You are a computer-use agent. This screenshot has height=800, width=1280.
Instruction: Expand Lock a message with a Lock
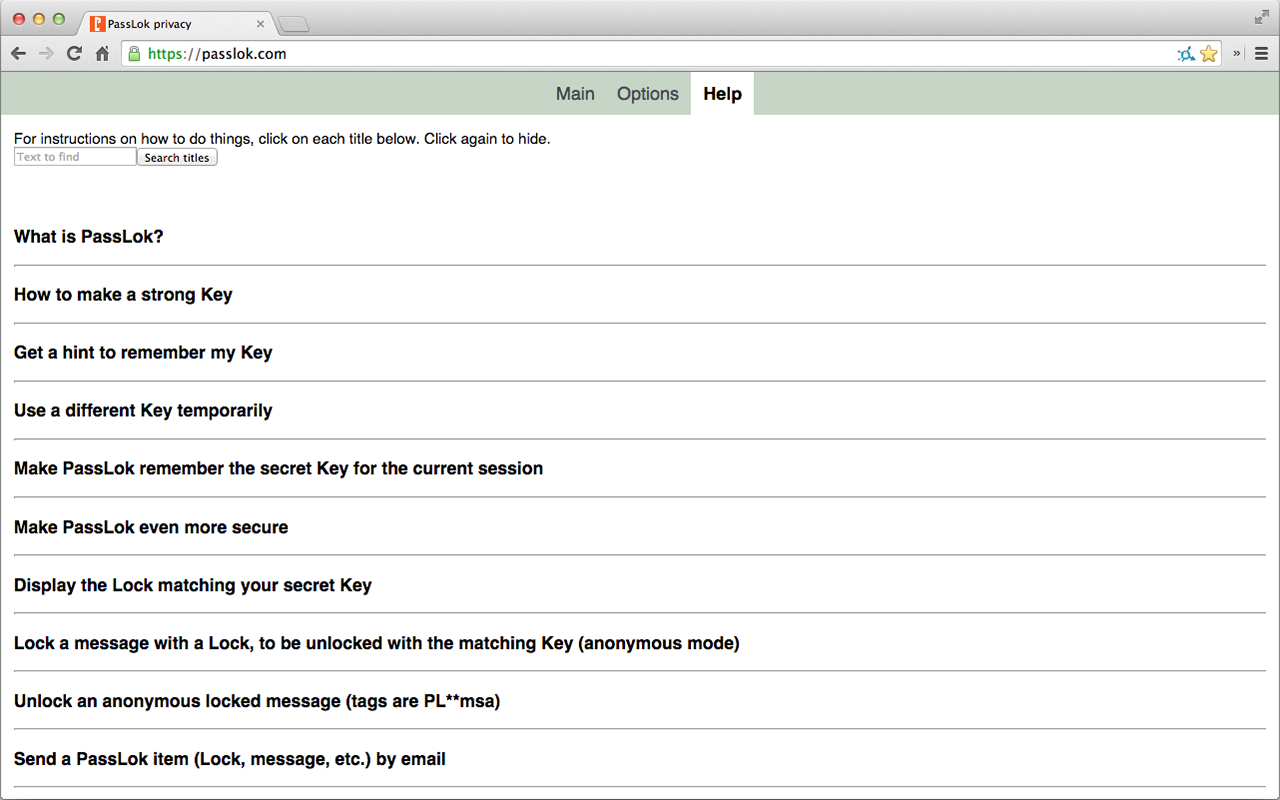[377, 643]
